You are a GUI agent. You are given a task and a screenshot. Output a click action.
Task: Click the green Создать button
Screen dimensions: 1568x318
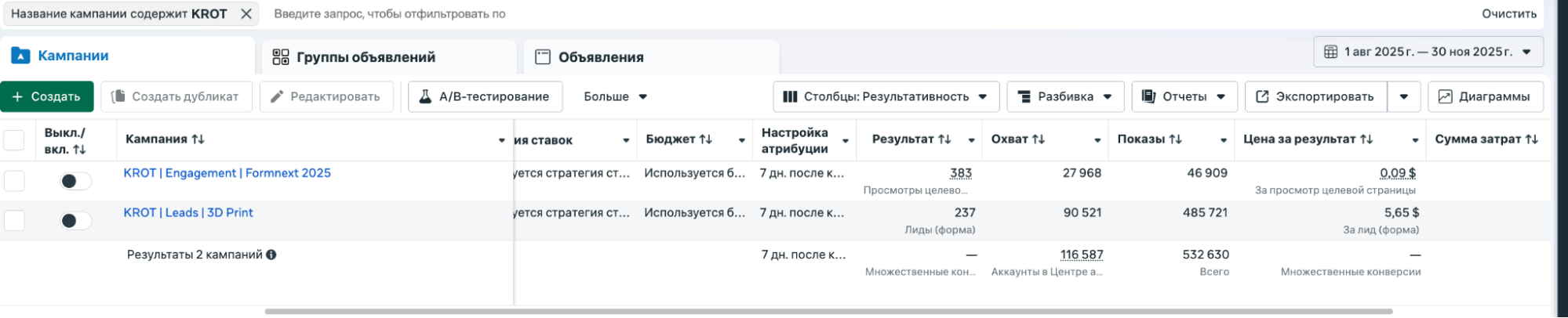point(46,96)
